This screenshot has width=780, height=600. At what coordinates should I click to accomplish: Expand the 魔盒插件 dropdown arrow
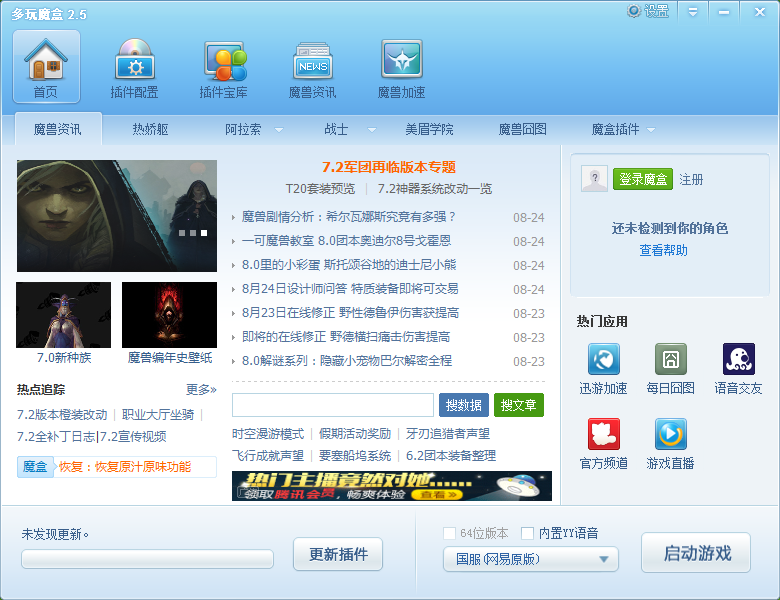651,130
